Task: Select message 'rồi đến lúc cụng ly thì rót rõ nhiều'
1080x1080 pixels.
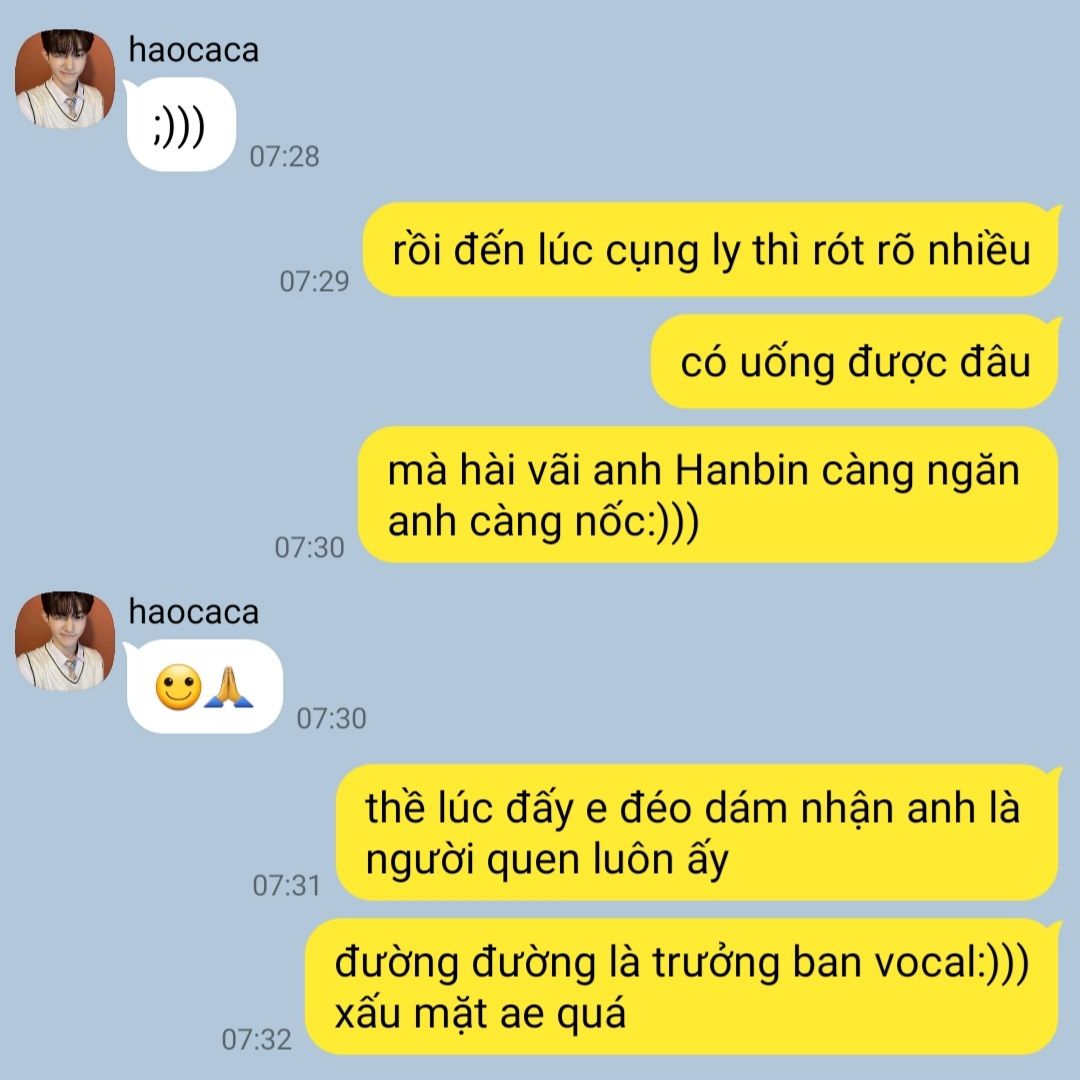Action: 711,249
